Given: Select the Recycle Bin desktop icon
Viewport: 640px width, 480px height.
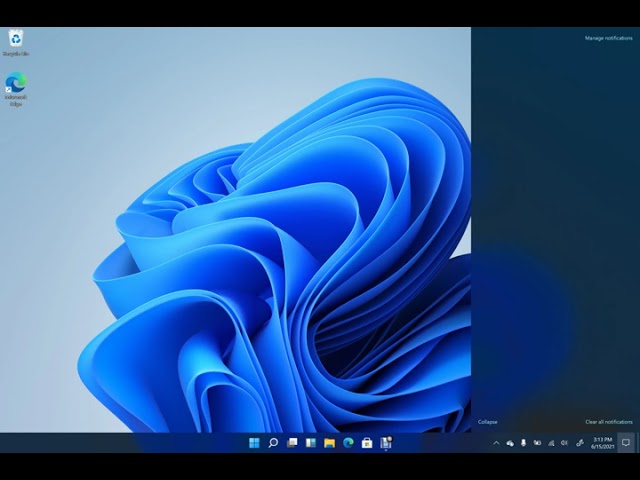Looking at the screenshot, I should (16, 43).
